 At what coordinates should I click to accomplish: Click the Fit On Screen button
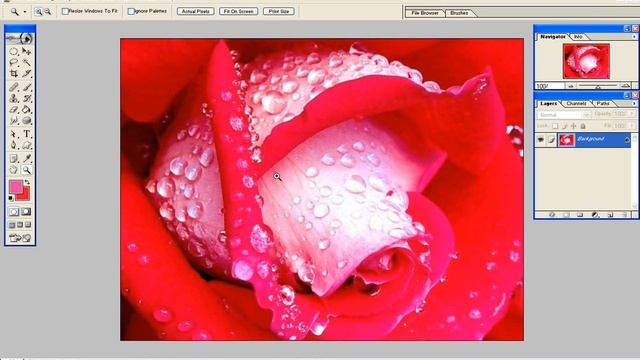click(x=238, y=11)
